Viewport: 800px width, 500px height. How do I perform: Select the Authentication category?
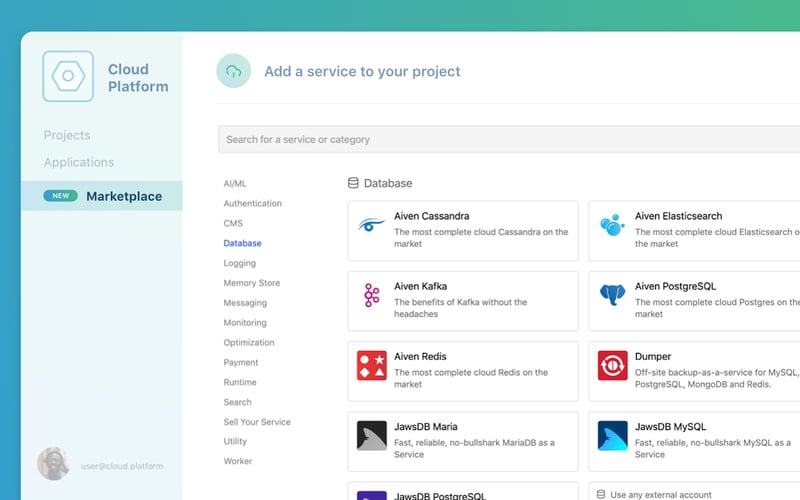253,204
